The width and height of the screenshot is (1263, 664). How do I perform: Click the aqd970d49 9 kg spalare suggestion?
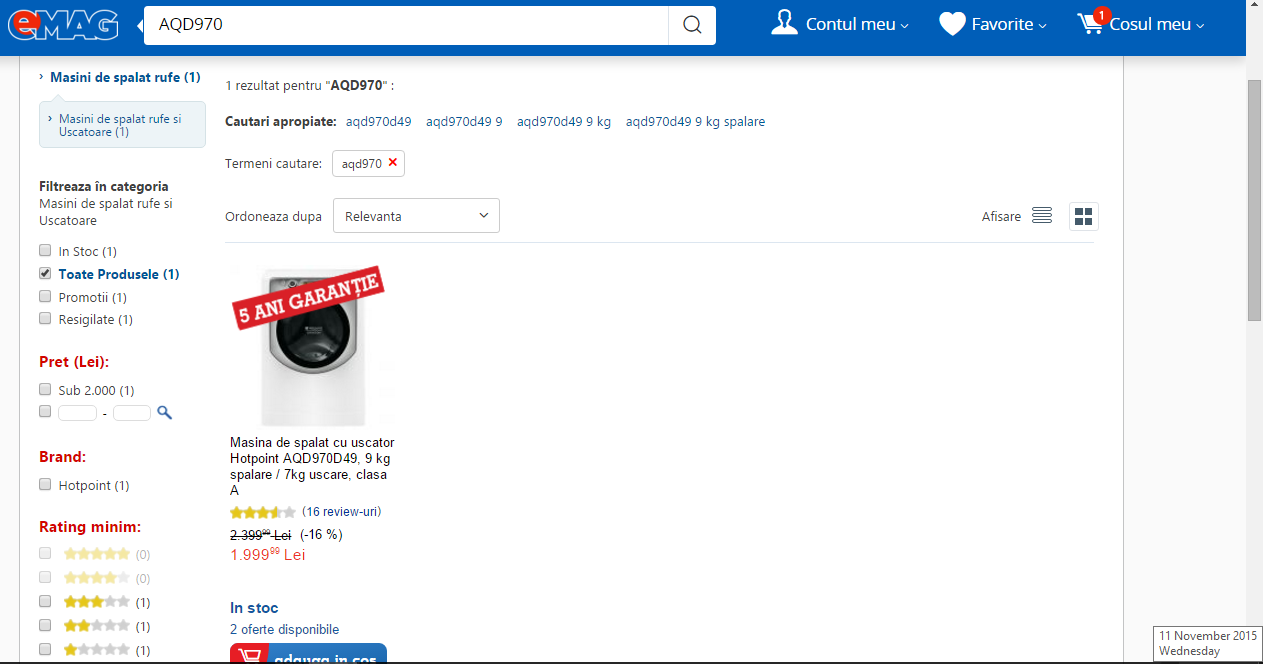(x=696, y=122)
